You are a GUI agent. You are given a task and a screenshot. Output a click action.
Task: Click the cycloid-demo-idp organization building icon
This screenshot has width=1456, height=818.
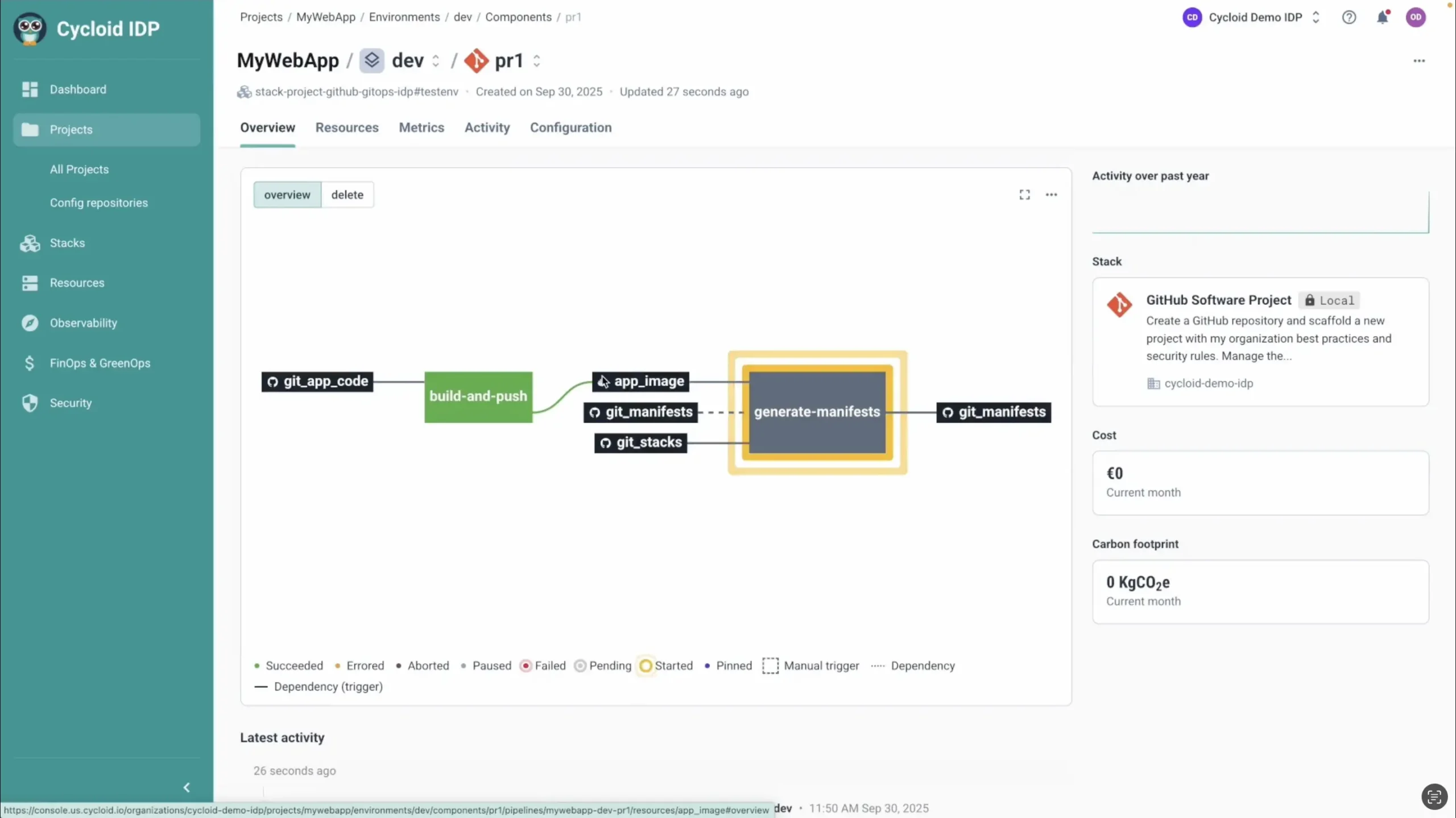pyautogui.click(x=1153, y=383)
